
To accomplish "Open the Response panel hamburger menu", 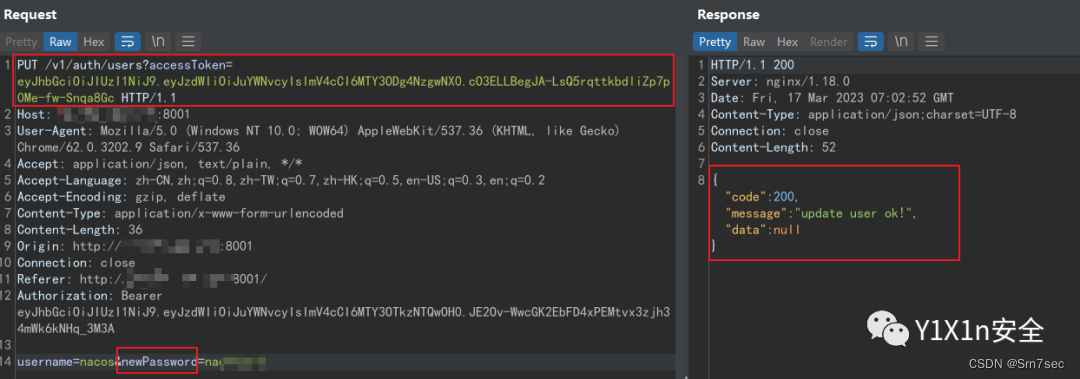I will click(x=931, y=42).
